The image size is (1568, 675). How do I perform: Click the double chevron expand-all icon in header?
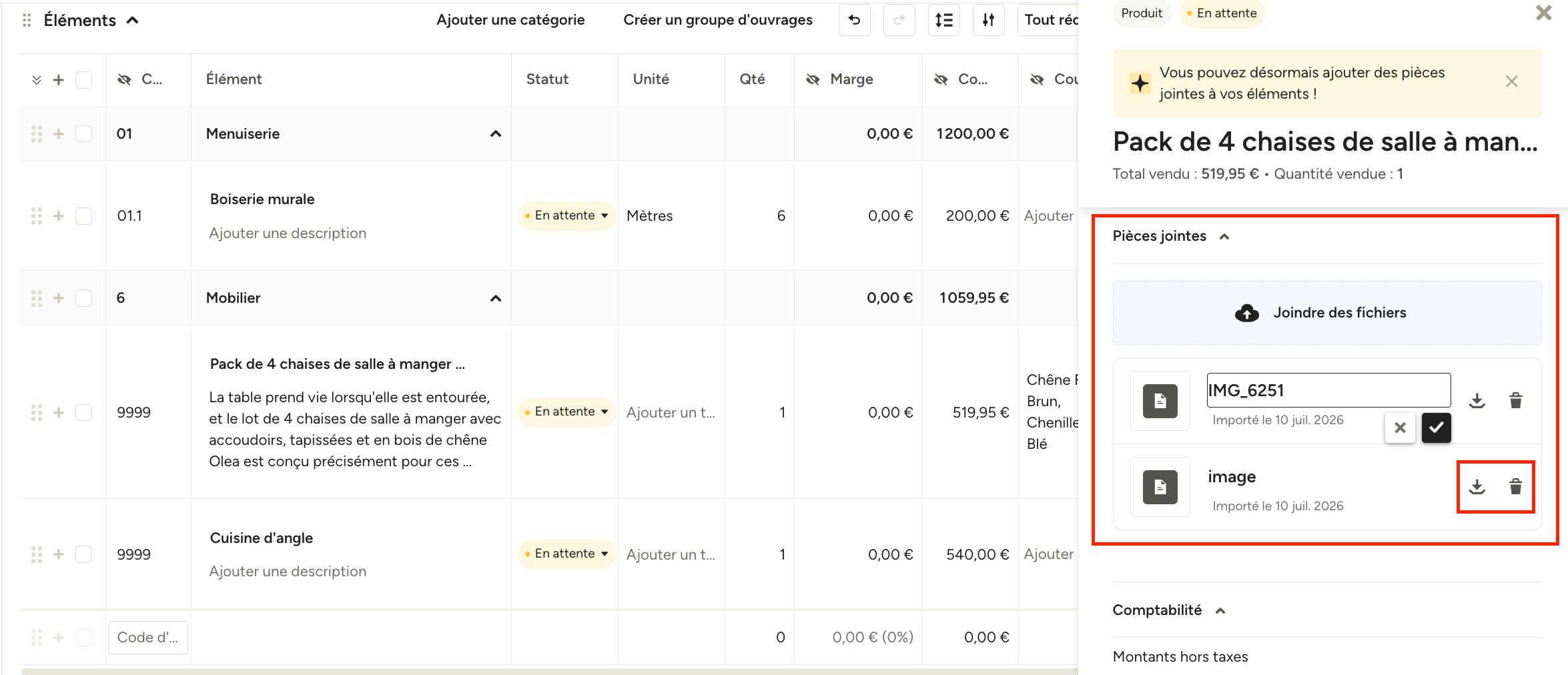(x=37, y=80)
